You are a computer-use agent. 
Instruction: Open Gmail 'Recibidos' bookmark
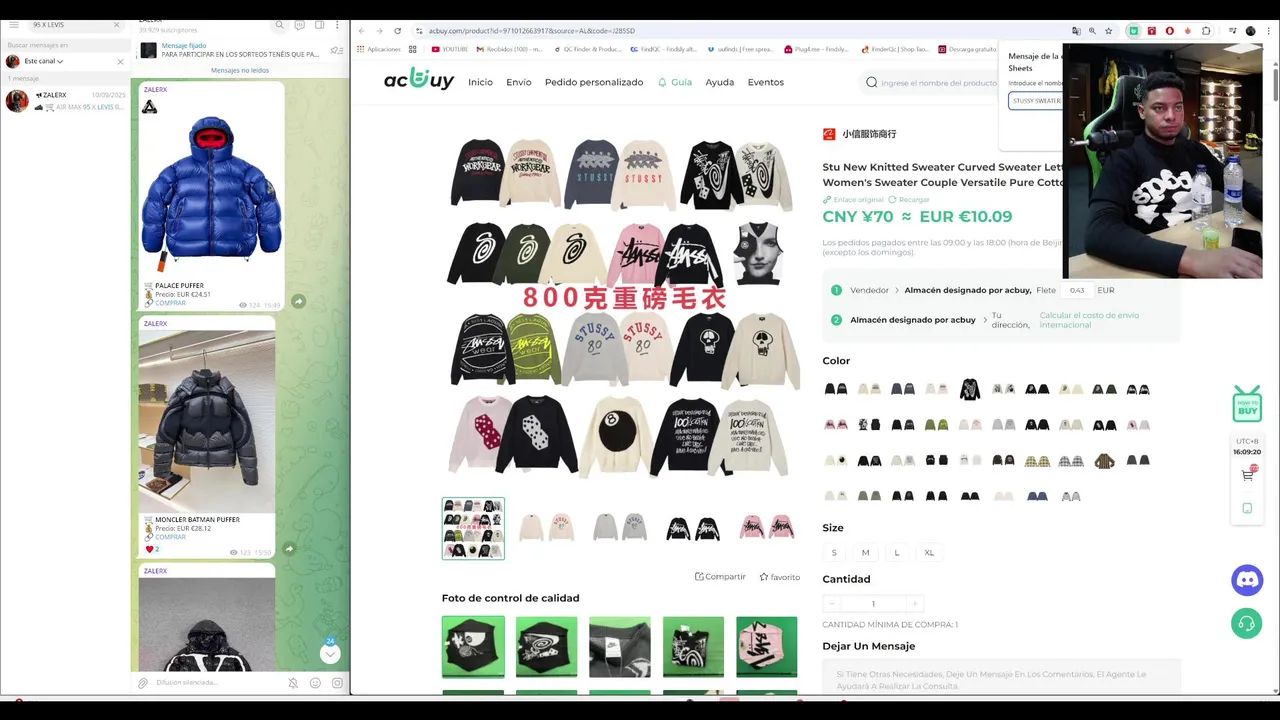pos(510,49)
